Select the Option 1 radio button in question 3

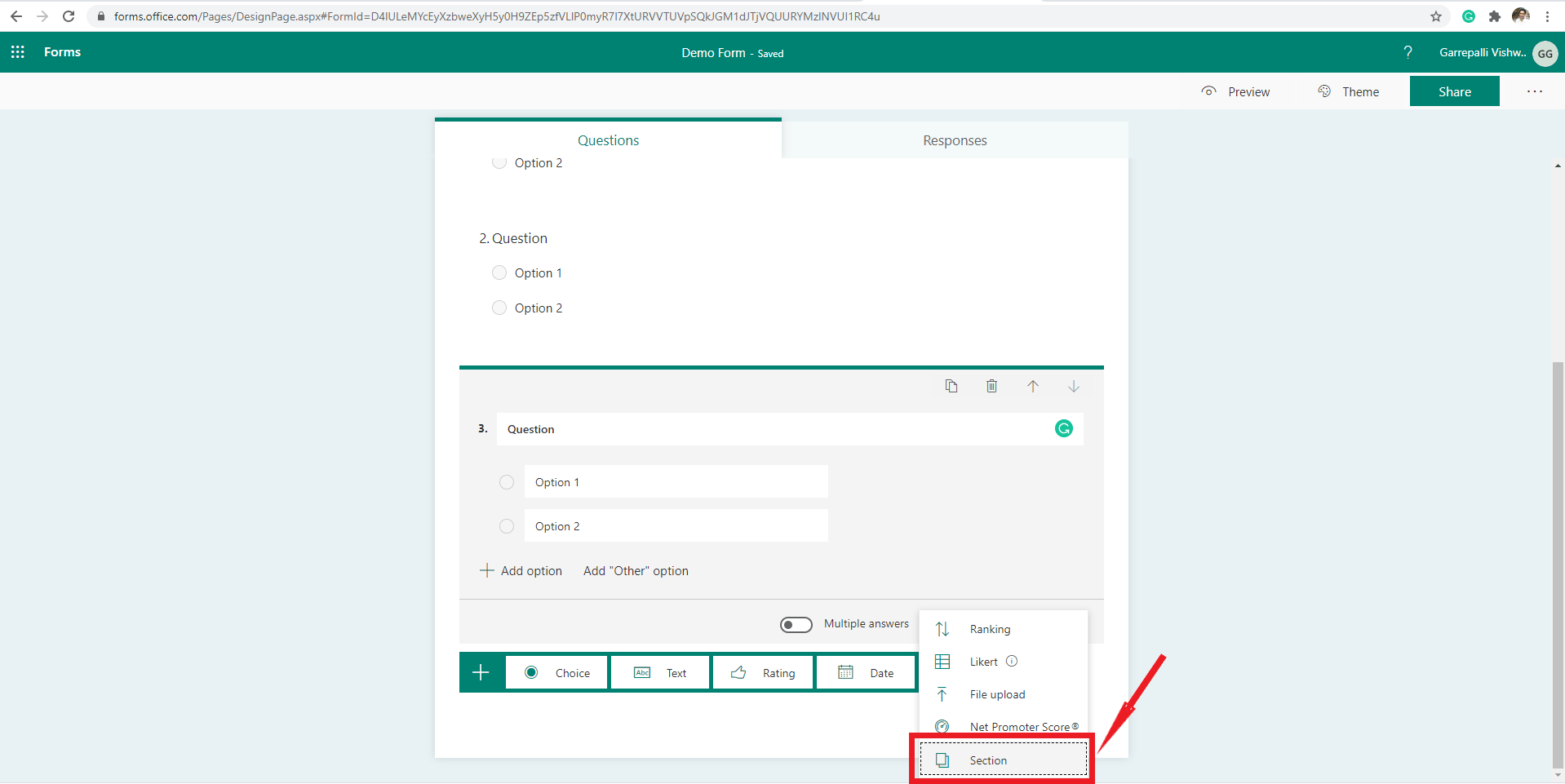[506, 481]
